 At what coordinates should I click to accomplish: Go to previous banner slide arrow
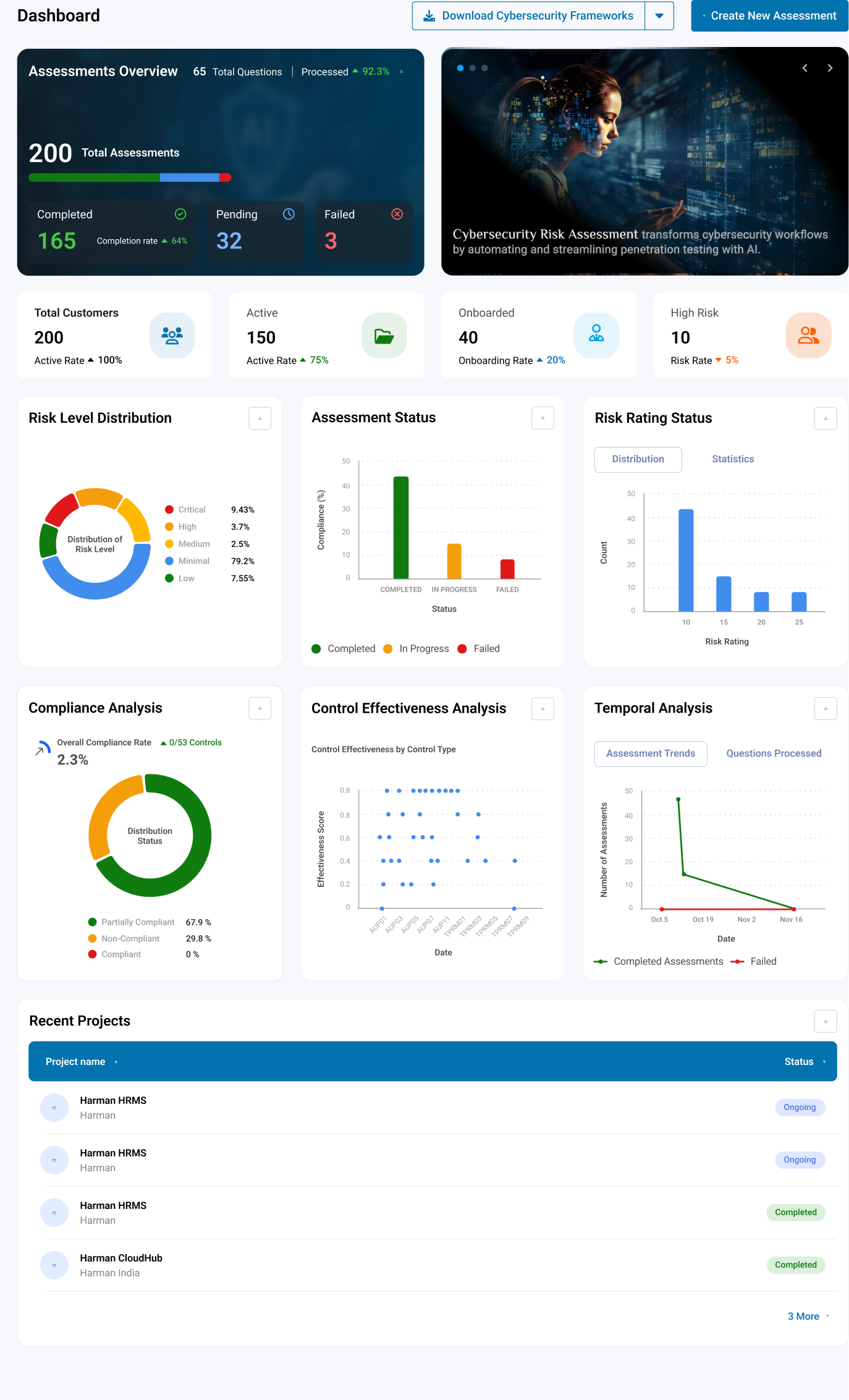pos(805,68)
